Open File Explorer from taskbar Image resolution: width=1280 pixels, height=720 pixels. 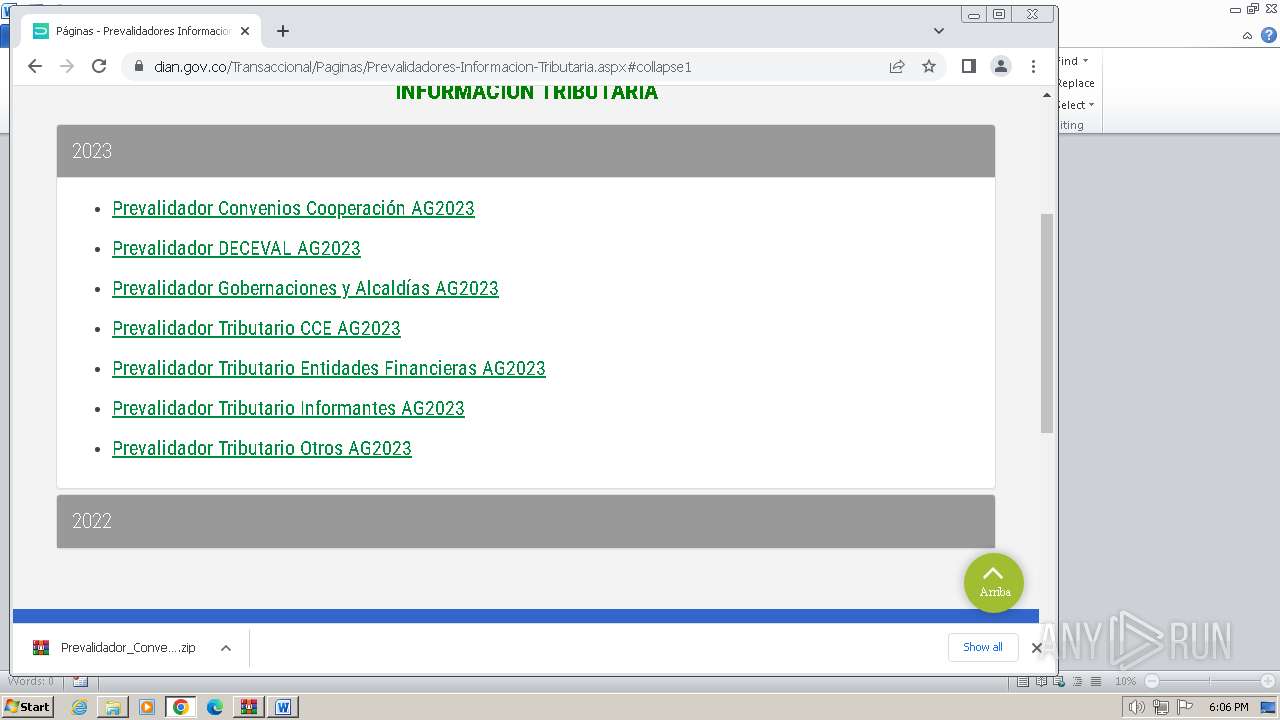113,707
